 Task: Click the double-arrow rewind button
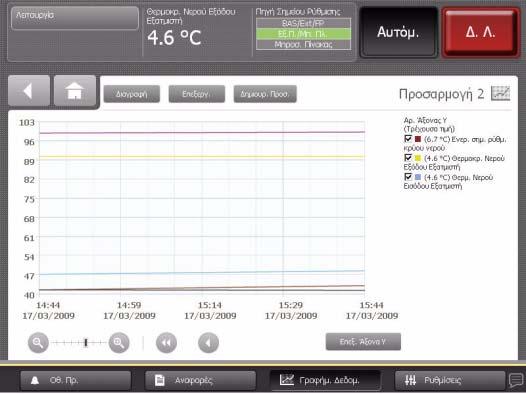[166, 343]
